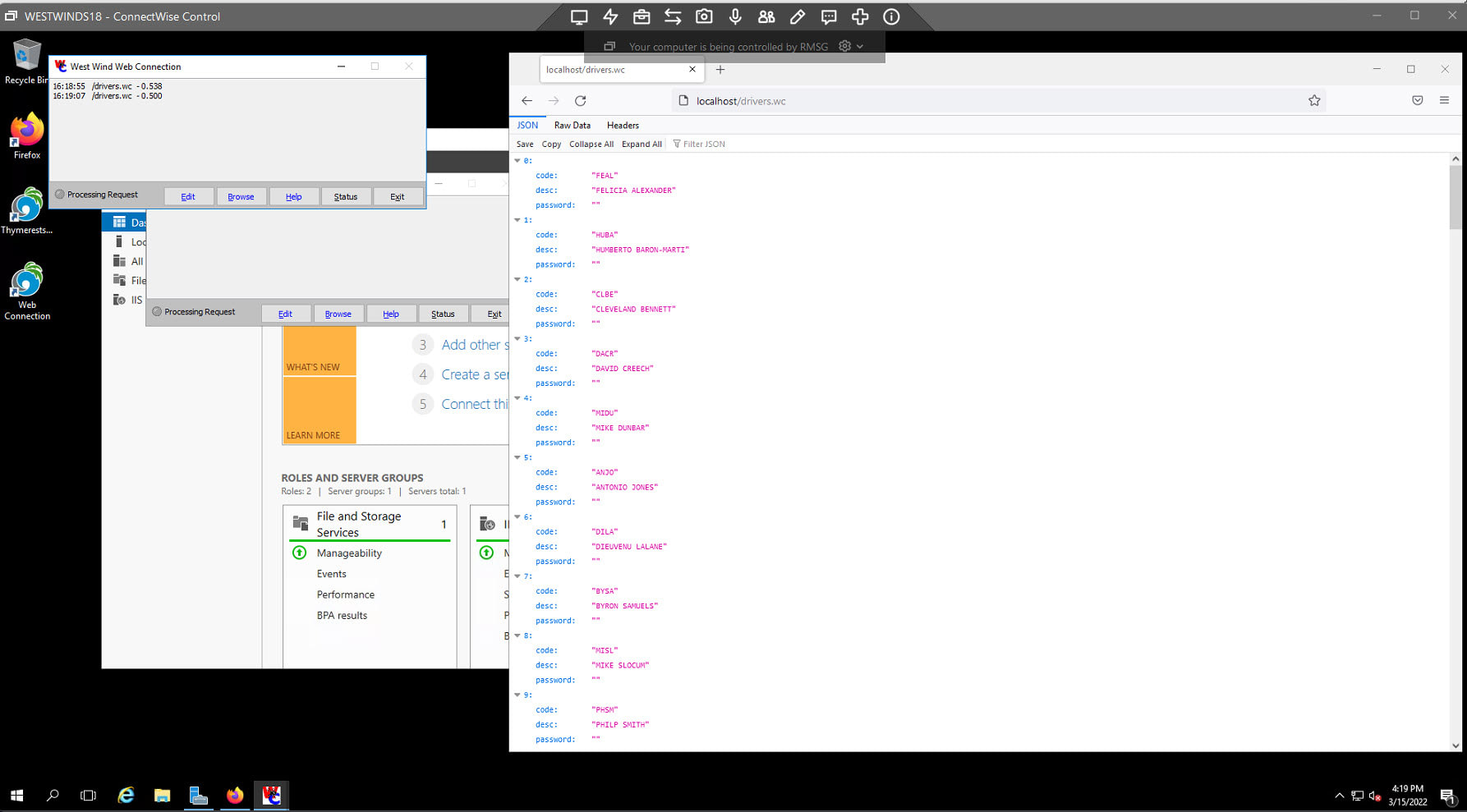Viewport: 1467px width, 812px height.
Task: Open the session information icon
Action: pos(891,16)
